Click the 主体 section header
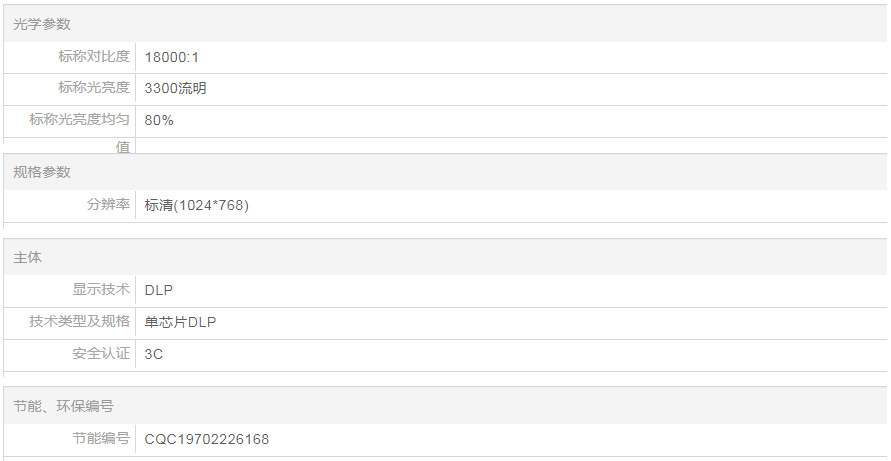 tap(28, 257)
